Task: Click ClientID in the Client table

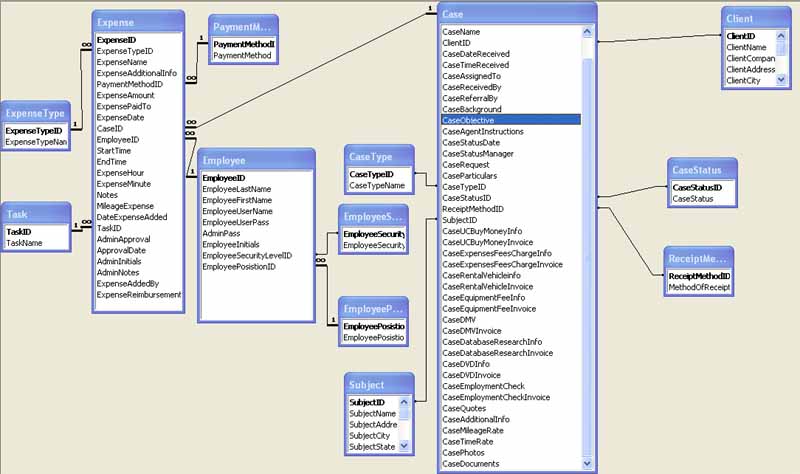Action: 740,36
